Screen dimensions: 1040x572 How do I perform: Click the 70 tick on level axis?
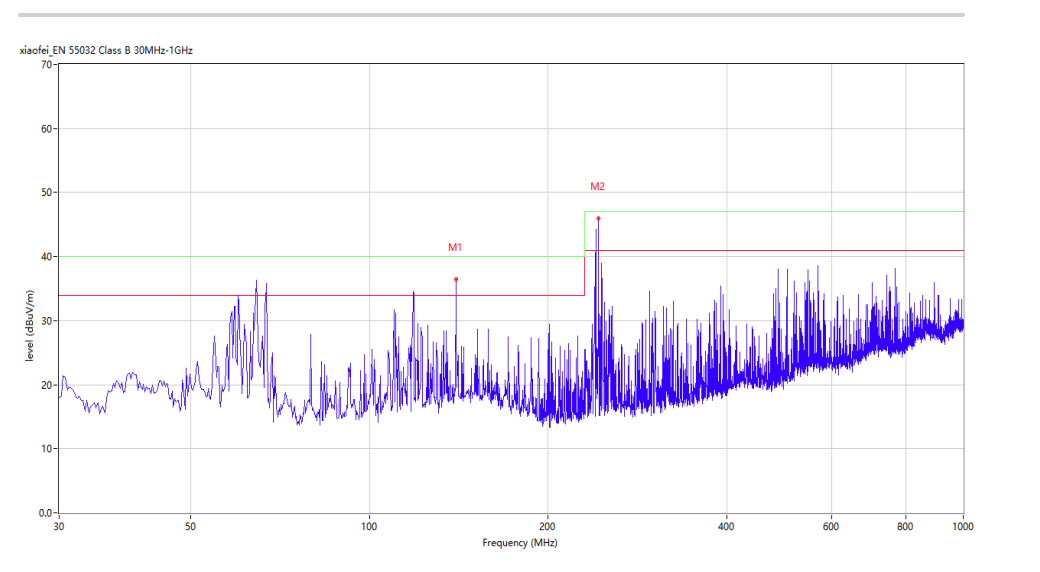tap(46, 65)
